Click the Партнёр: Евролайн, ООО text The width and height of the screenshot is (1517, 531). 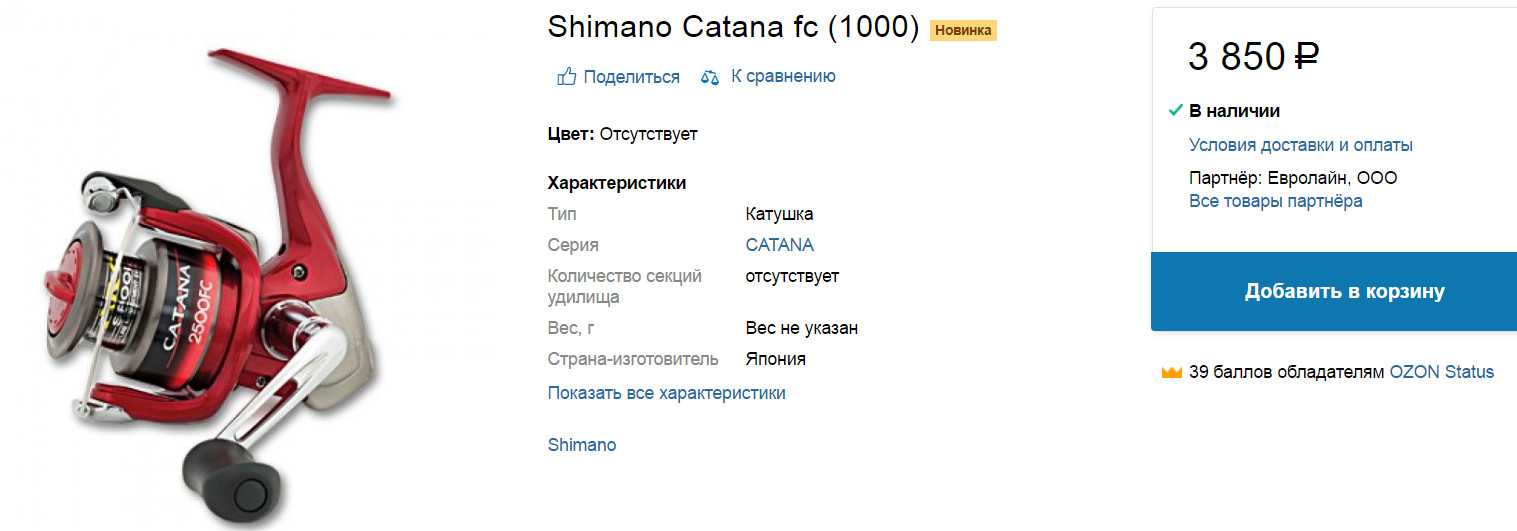tap(1293, 178)
